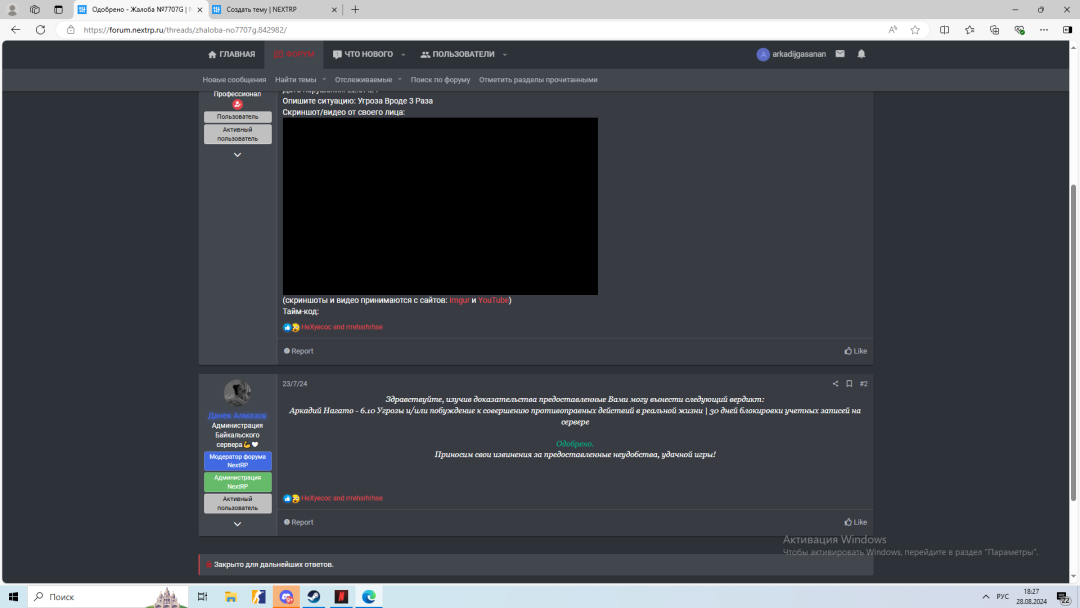The width and height of the screenshot is (1080, 608).
Task: Switch to the Создать тему browser tab
Action: coord(270,9)
